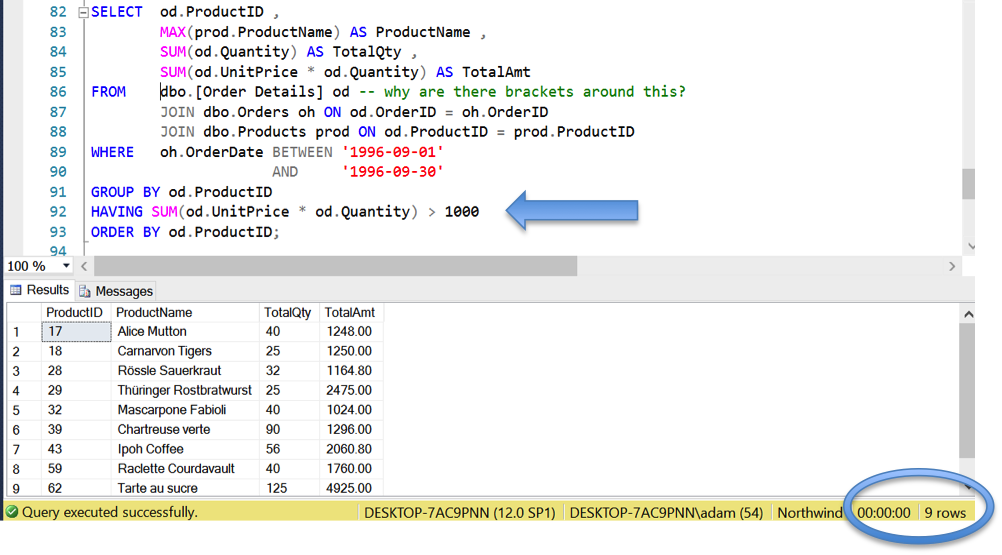Switch to the Messages tab

116,291
